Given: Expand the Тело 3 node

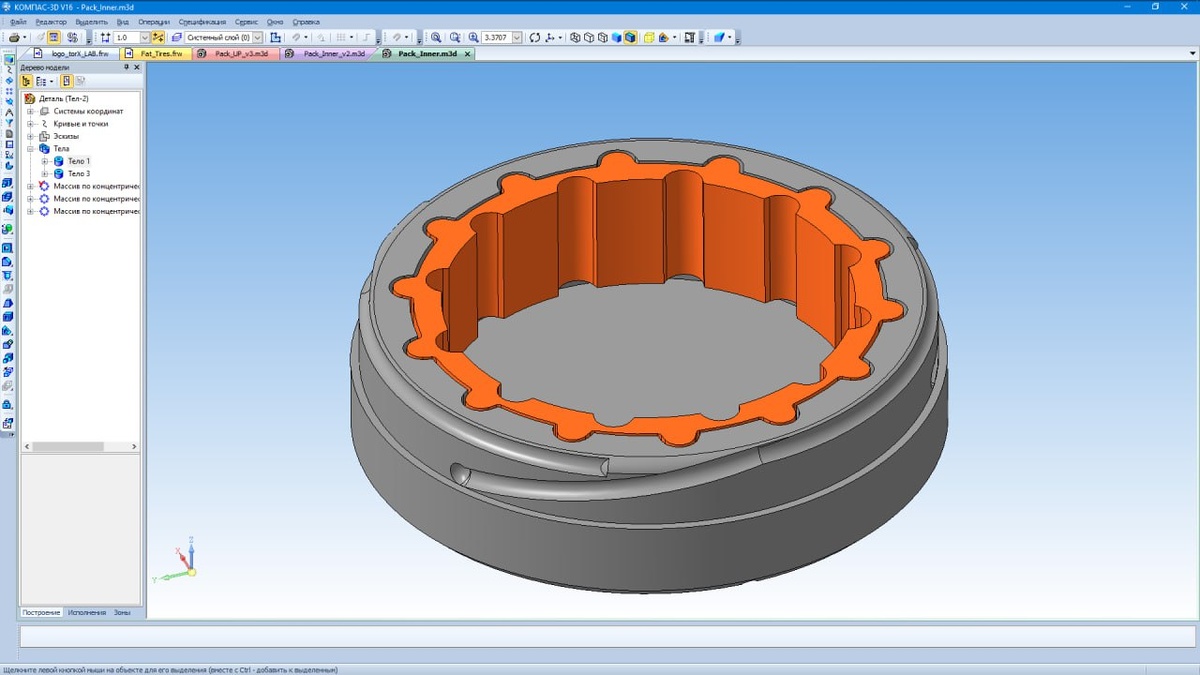Looking at the screenshot, I should 45,173.
